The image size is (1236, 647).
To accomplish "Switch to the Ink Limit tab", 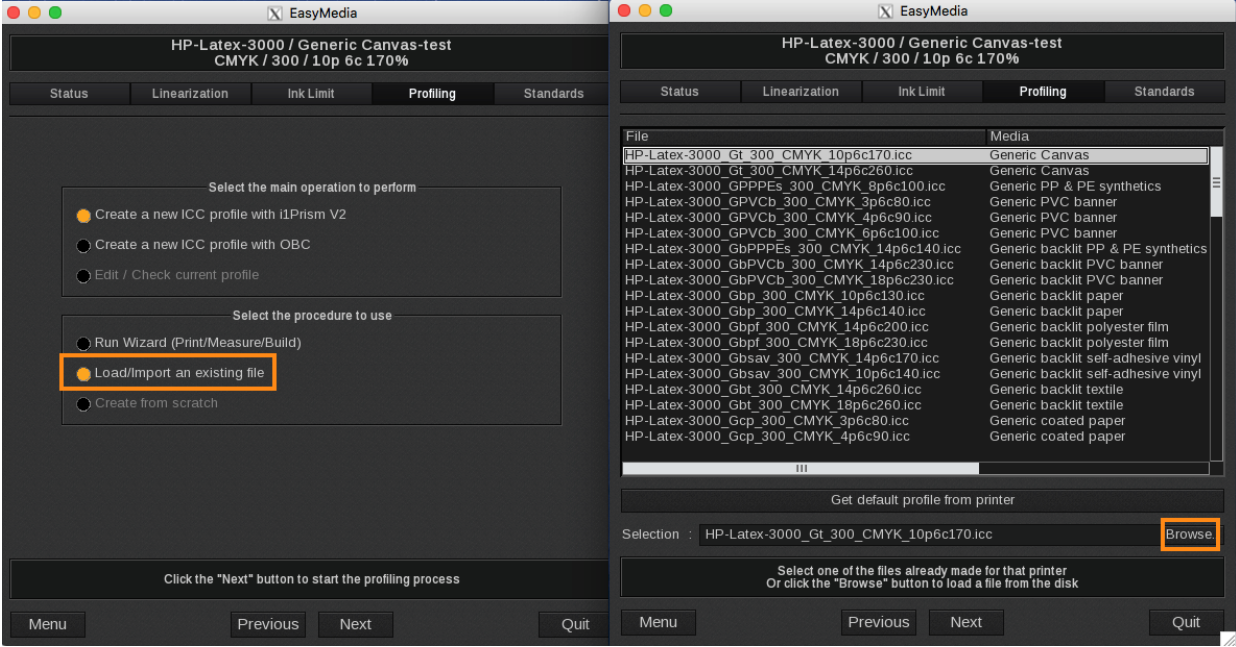I will point(311,93).
